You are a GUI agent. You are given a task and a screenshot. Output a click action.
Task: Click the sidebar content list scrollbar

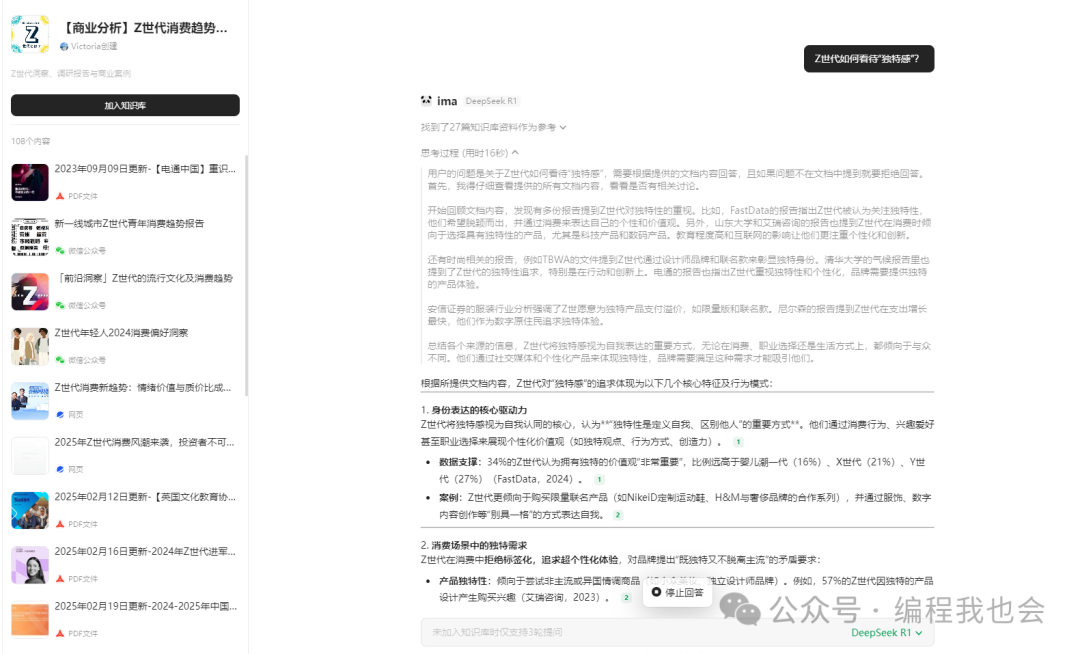[x=246, y=275]
